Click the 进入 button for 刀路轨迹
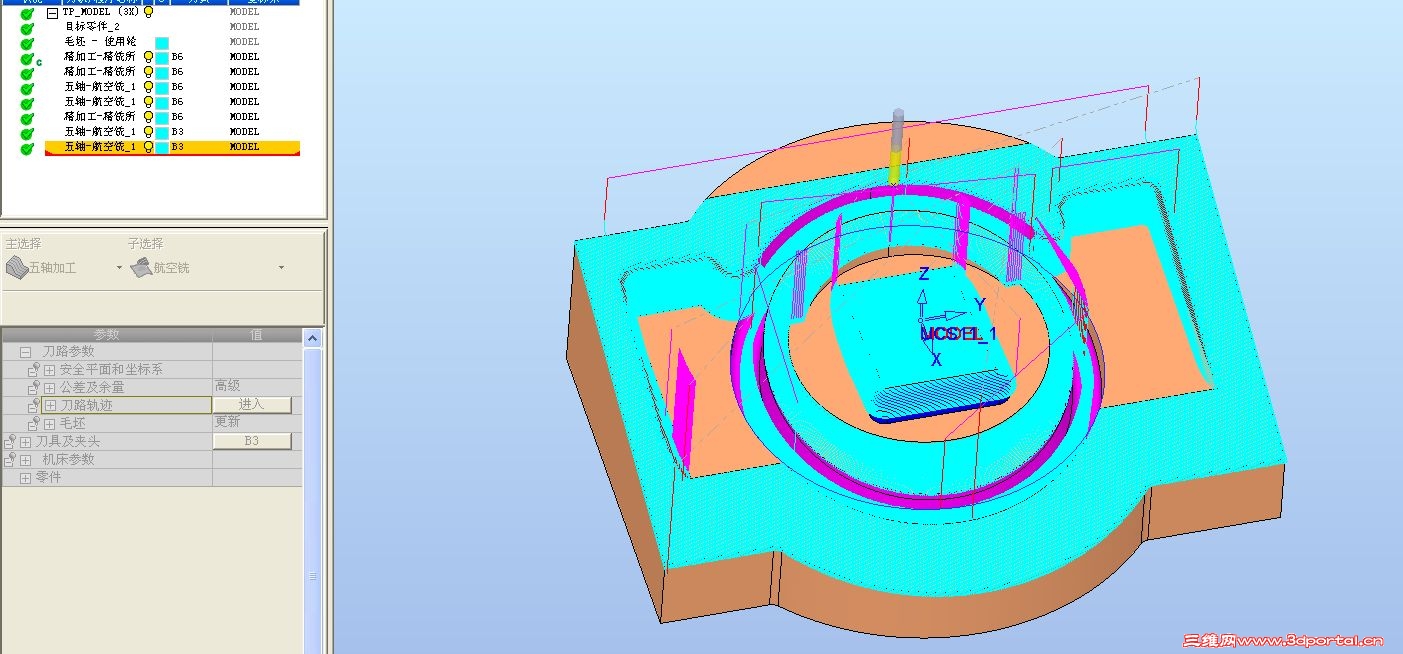Image resolution: width=1403 pixels, height=654 pixels. (252, 405)
